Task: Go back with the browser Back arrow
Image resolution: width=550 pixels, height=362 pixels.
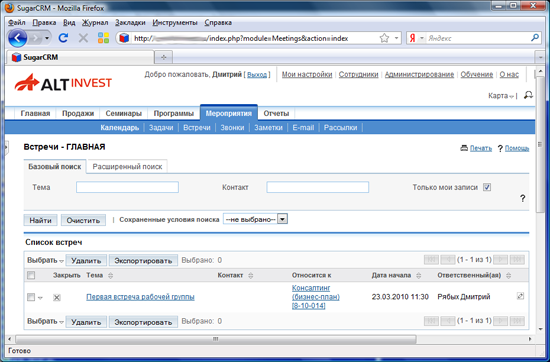Action: pyautogui.click(x=18, y=38)
